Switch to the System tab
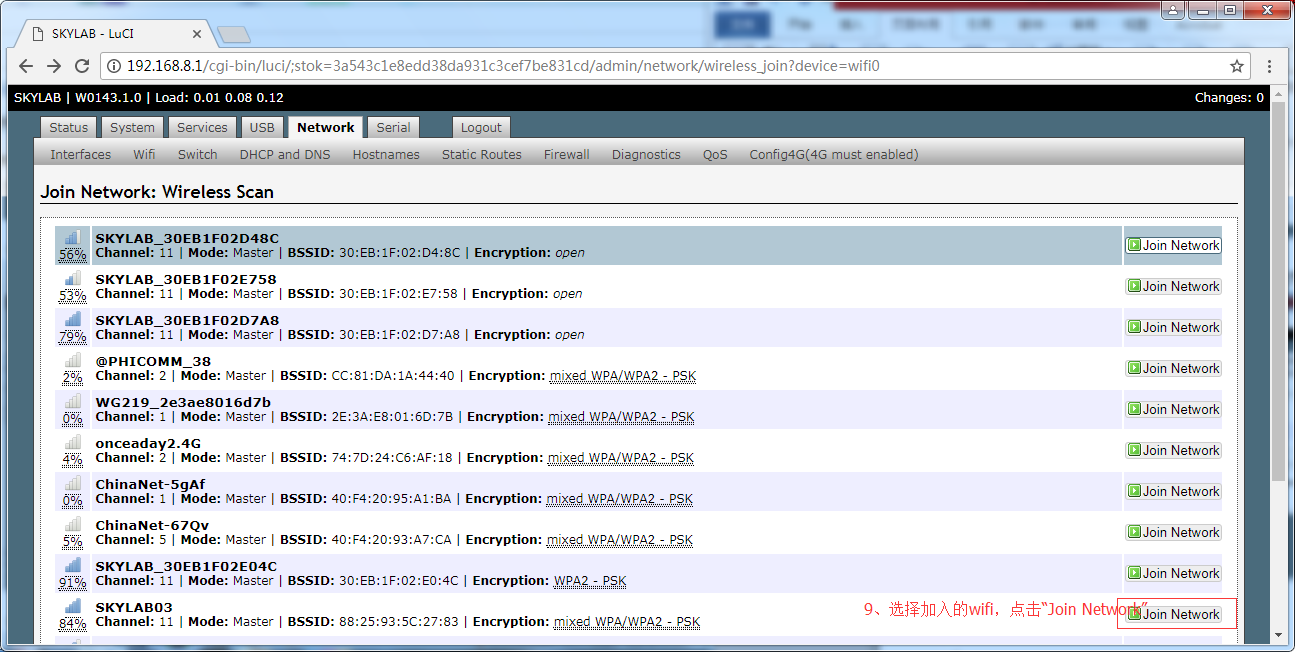 click(x=132, y=127)
